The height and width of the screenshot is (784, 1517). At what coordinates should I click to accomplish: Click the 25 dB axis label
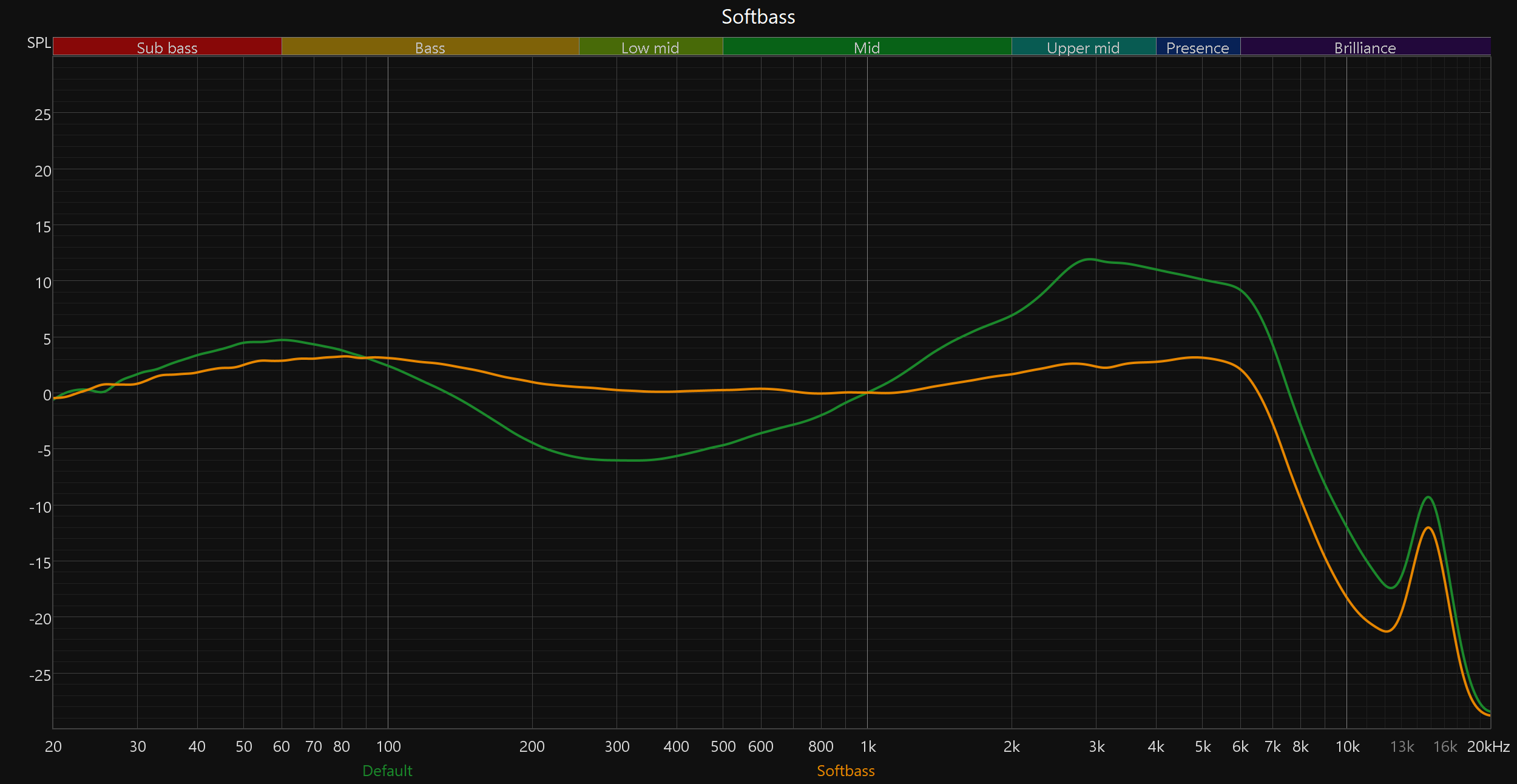[42, 115]
